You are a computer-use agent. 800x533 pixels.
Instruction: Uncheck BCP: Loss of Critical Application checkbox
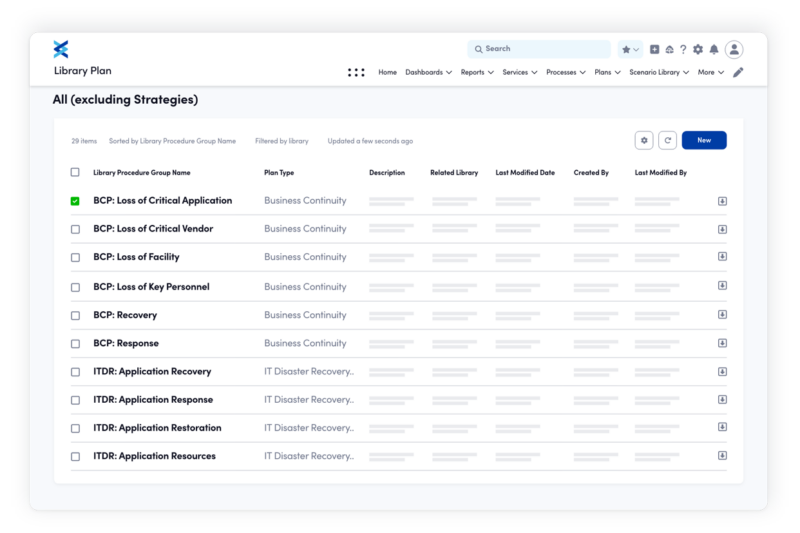coord(75,201)
